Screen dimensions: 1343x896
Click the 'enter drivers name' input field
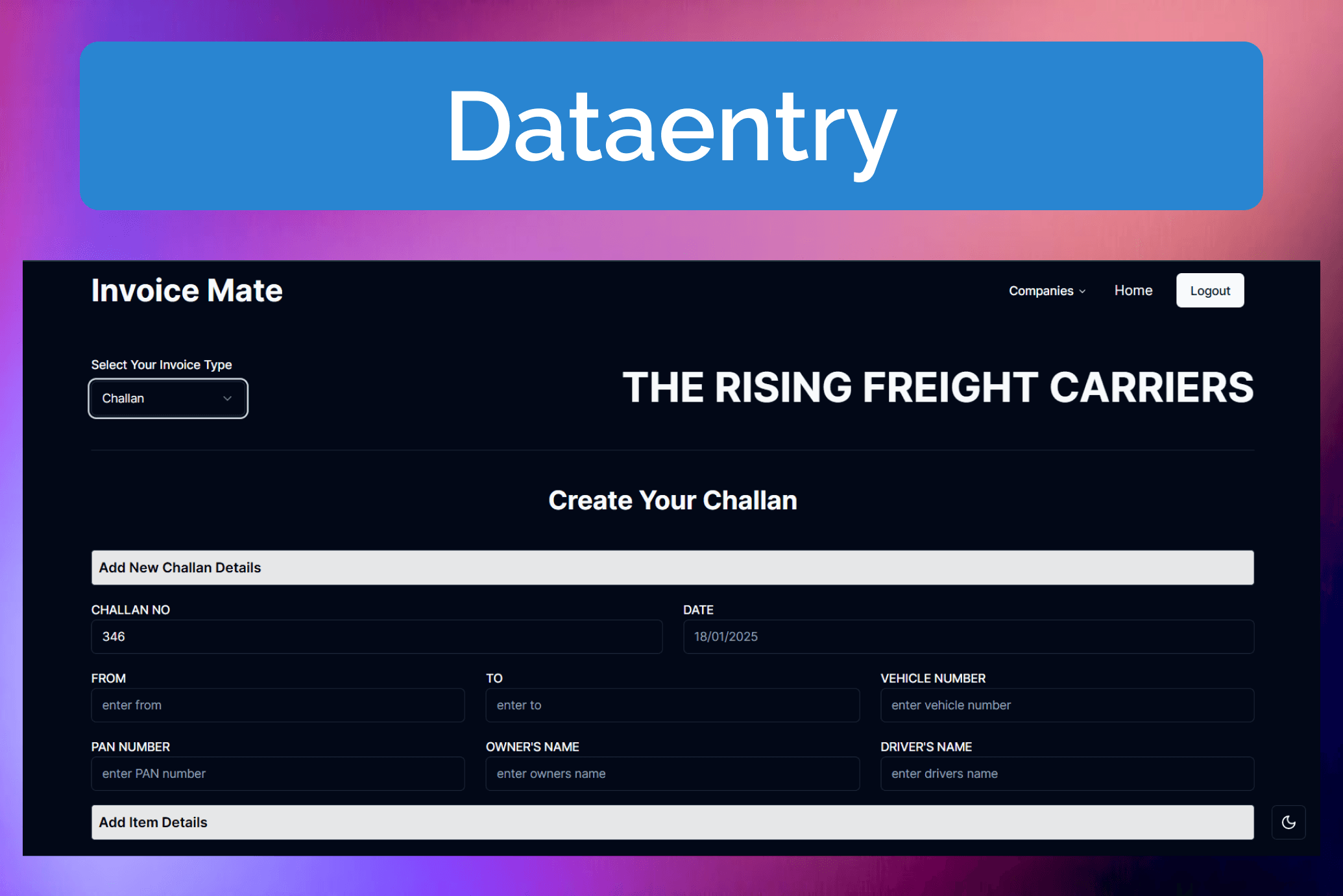(1067, 773)
